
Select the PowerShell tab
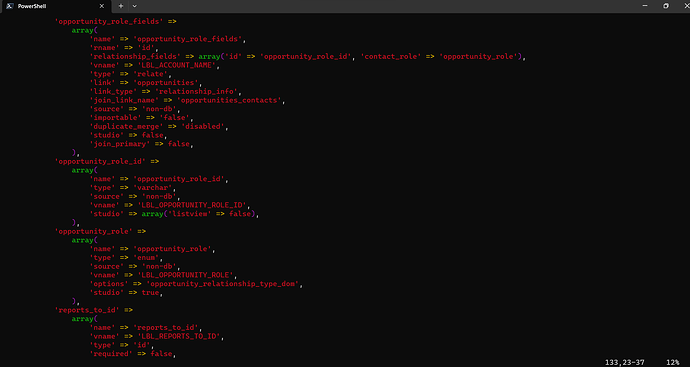(55, 6)
